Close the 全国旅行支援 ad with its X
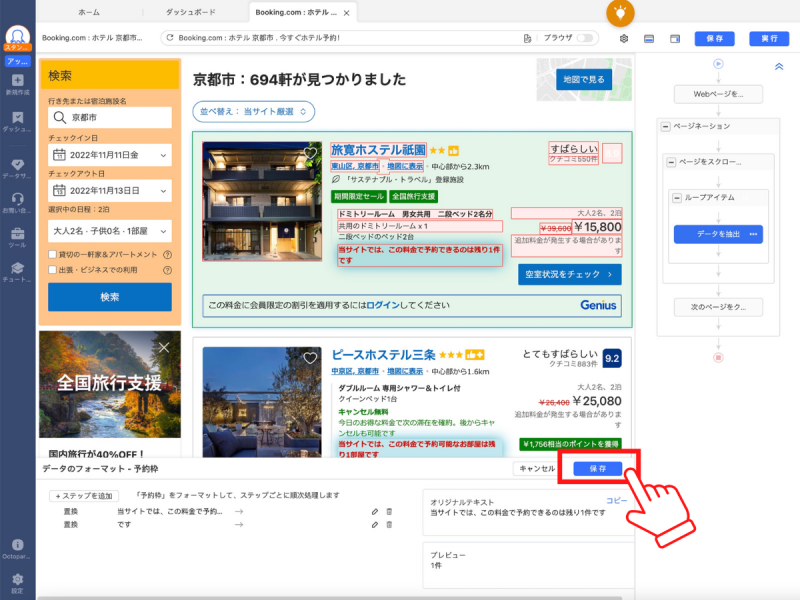Screen dimensions: 800x600 (x=164, y=347)
